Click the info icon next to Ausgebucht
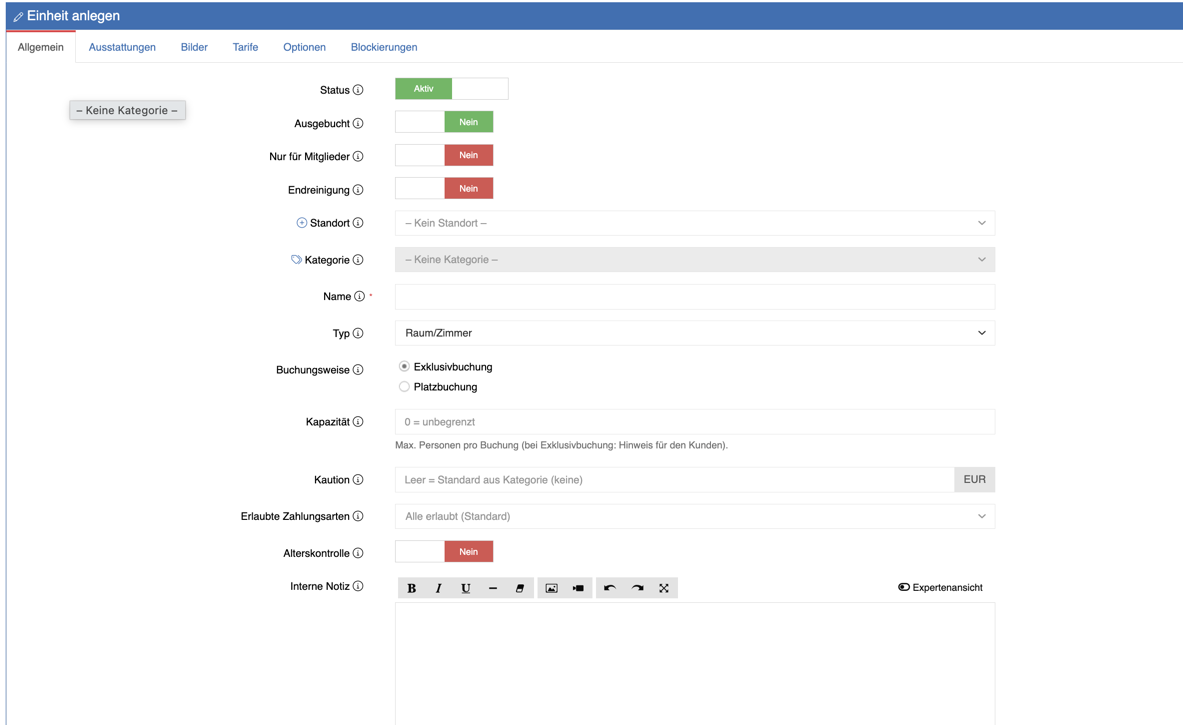Screen dimensions: 1183x725 point(358,123)
